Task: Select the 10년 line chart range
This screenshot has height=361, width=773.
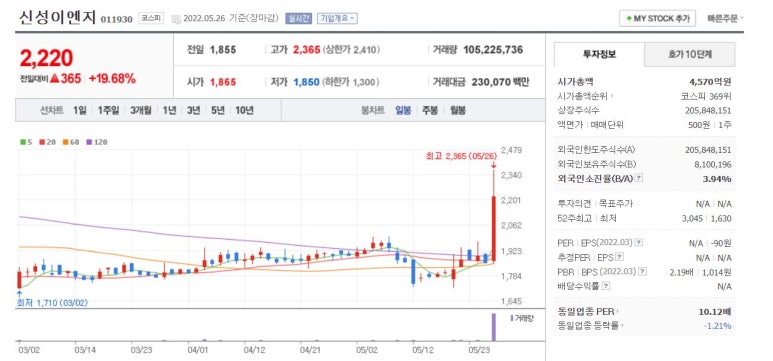Action: pos(245,110)
